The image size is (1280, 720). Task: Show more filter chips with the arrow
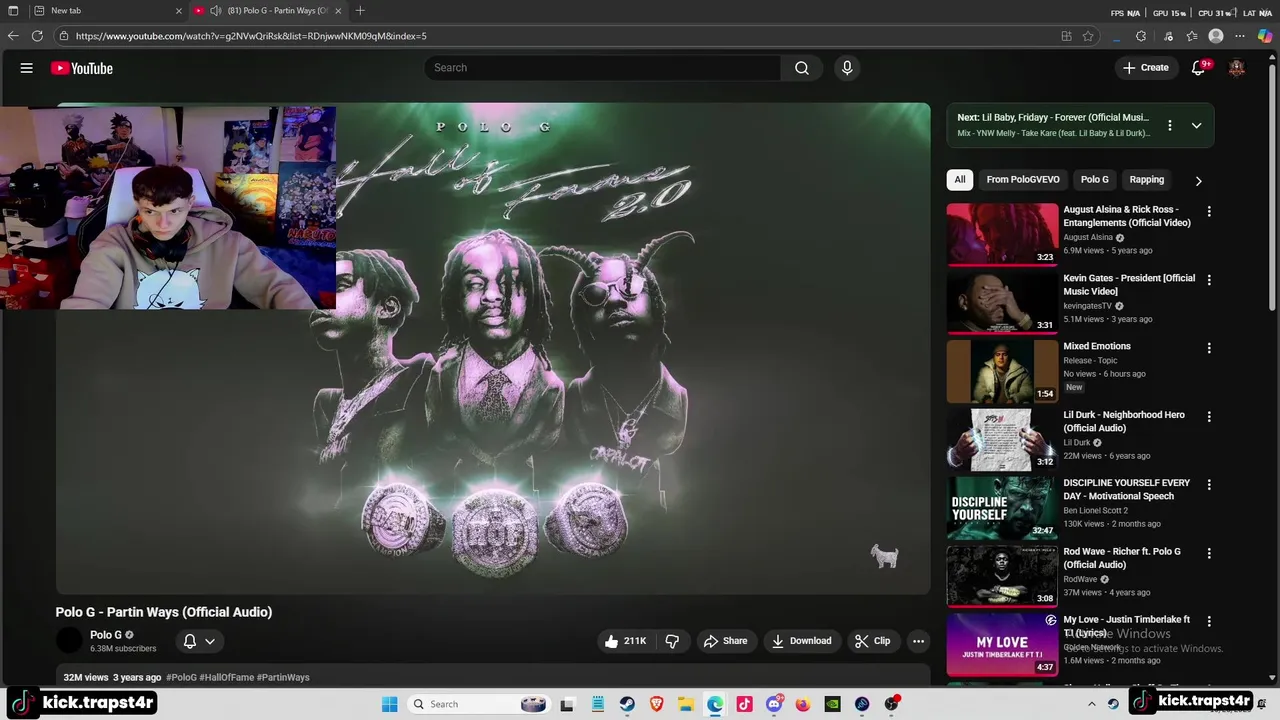[x=1198, y=181]
